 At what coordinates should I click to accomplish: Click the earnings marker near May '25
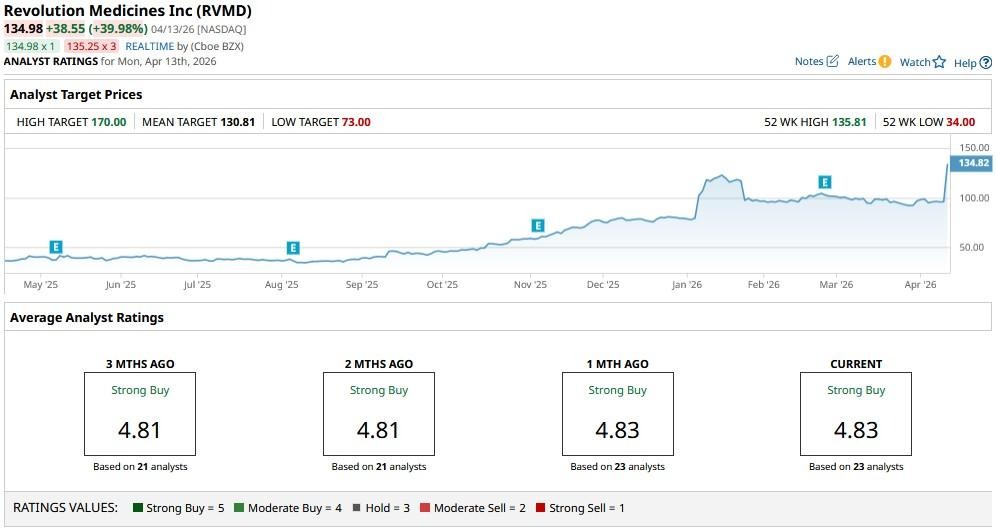pyautogui.click(x=56, y=247)
